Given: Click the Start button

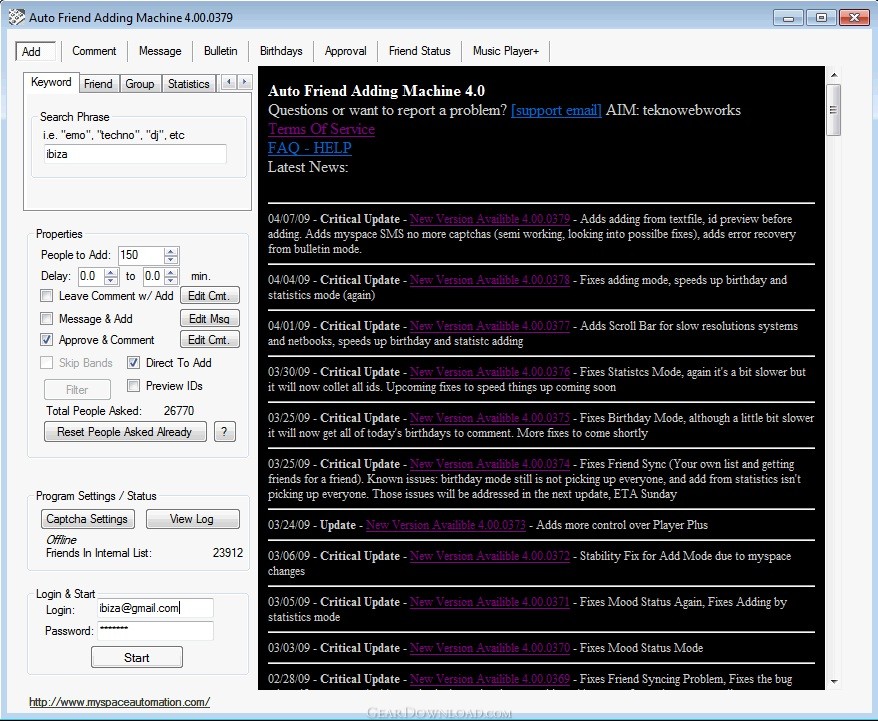Looking at the screenshot, I should pyautogui.click(x=137, y=657).
